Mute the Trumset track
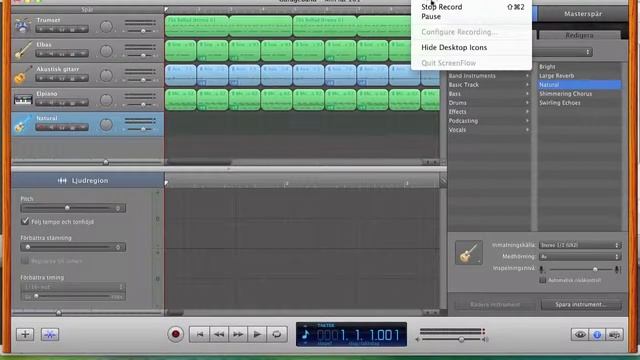 click(x=51, y=29)
